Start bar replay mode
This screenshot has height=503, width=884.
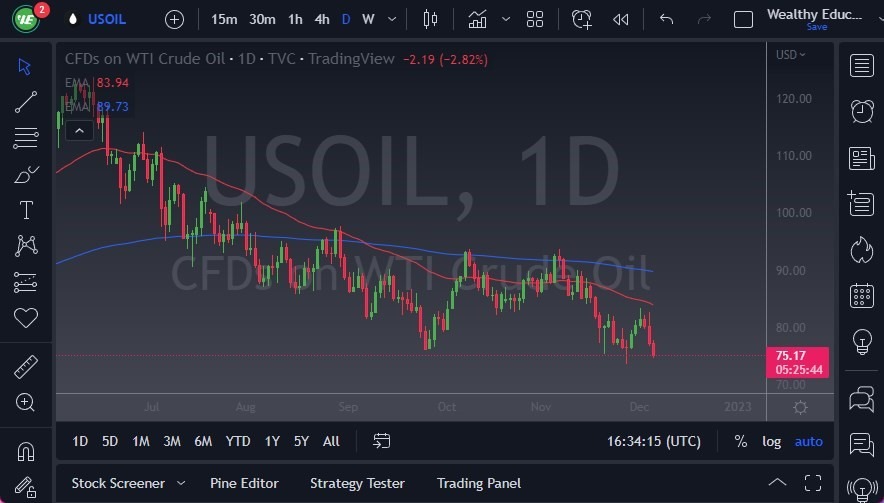(620, 20)
